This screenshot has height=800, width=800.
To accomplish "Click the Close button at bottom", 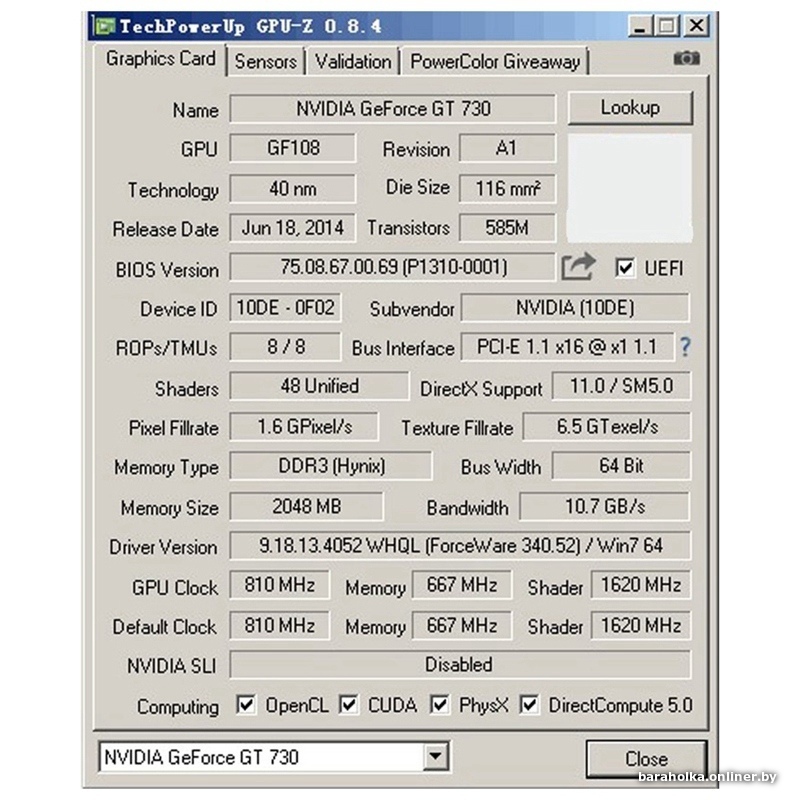I will click(646, 759).
